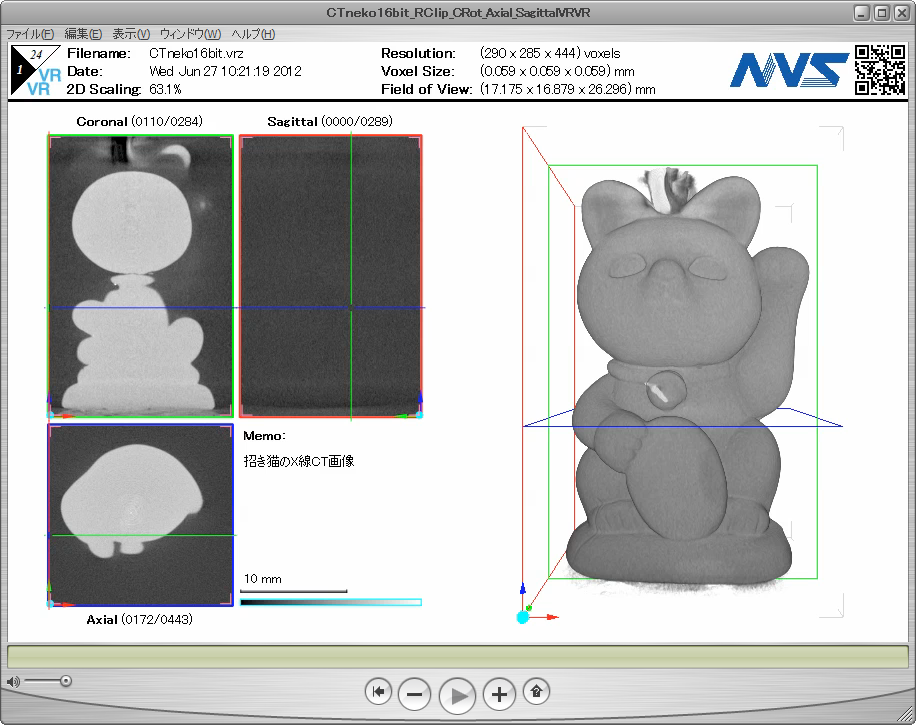
Task: Click the volume slider knob
Action: [66, 681]
